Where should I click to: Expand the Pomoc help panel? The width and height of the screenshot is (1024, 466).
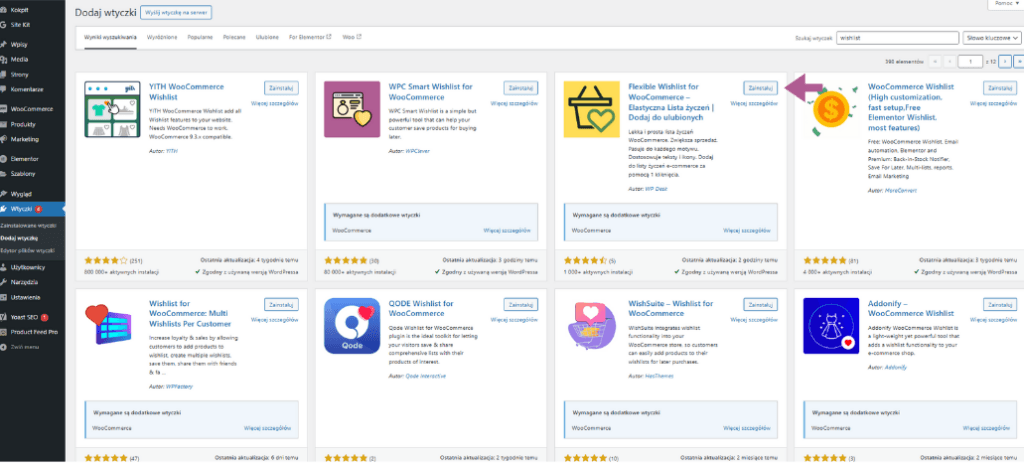point(1006,4)
